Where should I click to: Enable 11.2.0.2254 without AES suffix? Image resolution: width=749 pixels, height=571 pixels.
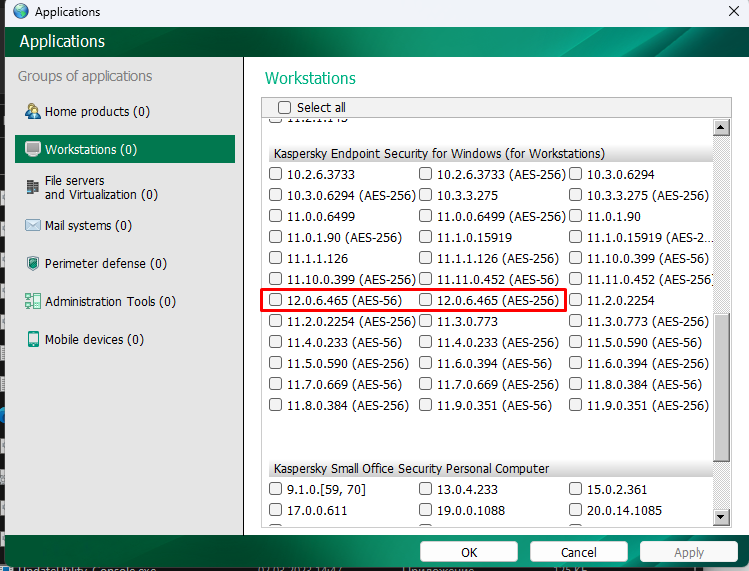[575, 300]
